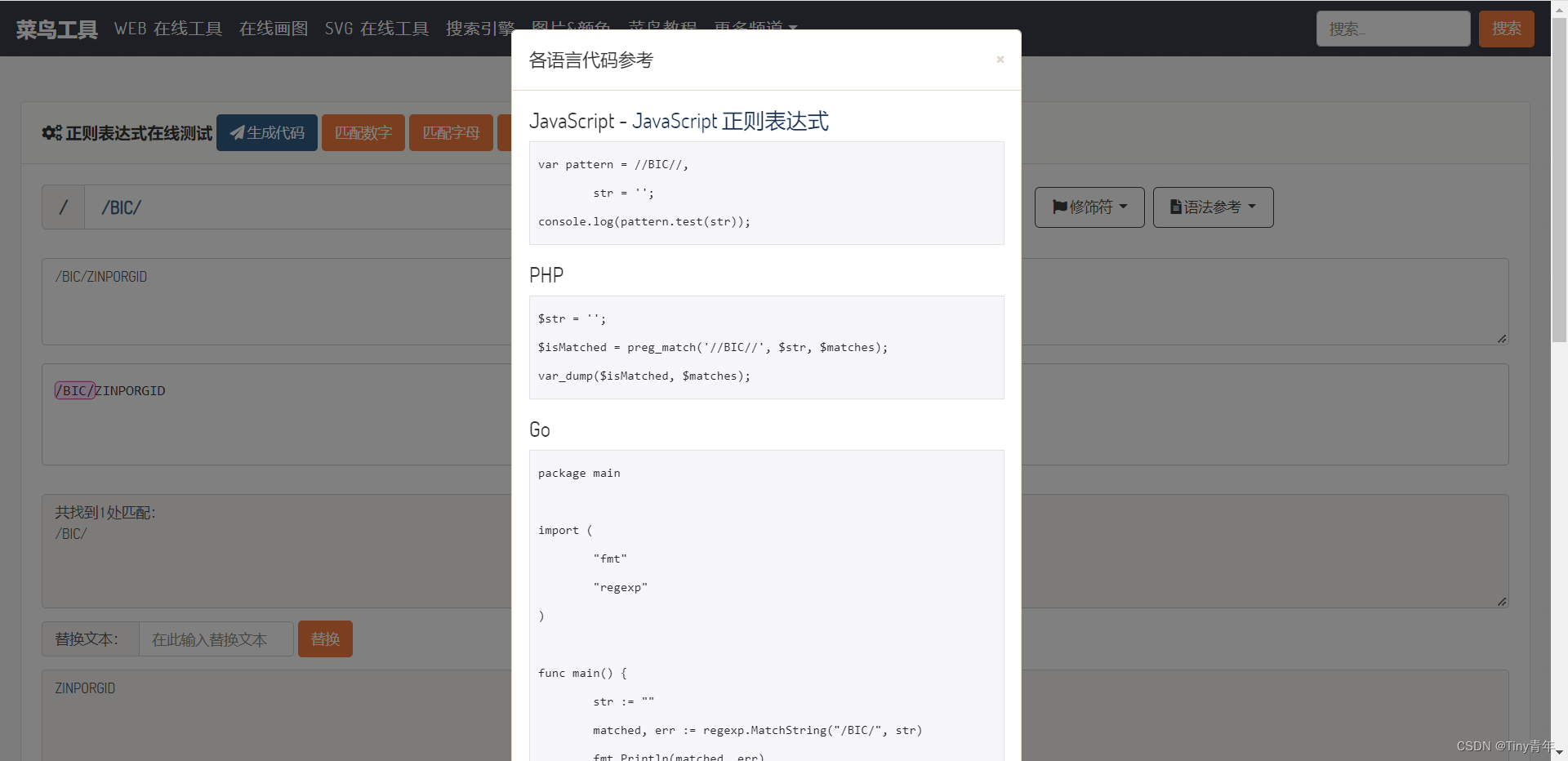Click the PHP heading in dialog
This screenshot has height=761, width=1568.
[x=546, y=275]
